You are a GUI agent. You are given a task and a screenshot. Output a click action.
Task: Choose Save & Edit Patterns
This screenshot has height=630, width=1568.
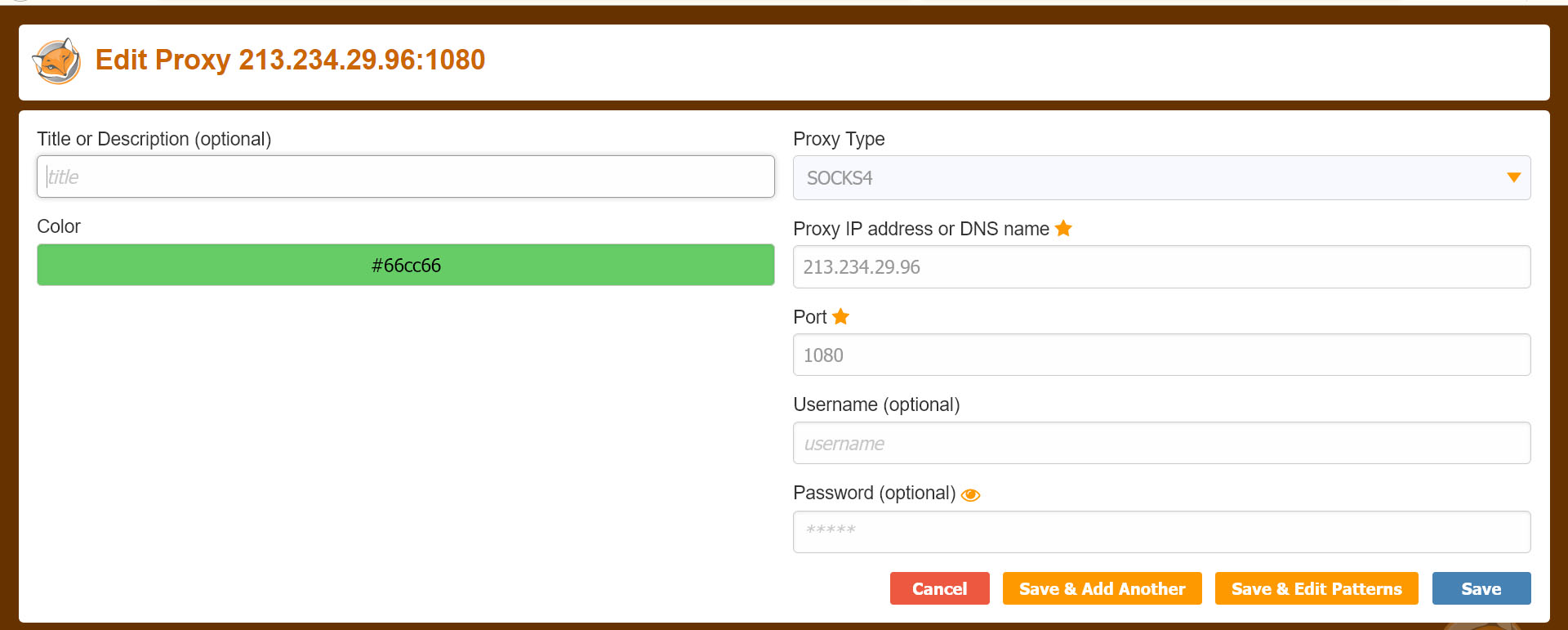point(1316,588)
